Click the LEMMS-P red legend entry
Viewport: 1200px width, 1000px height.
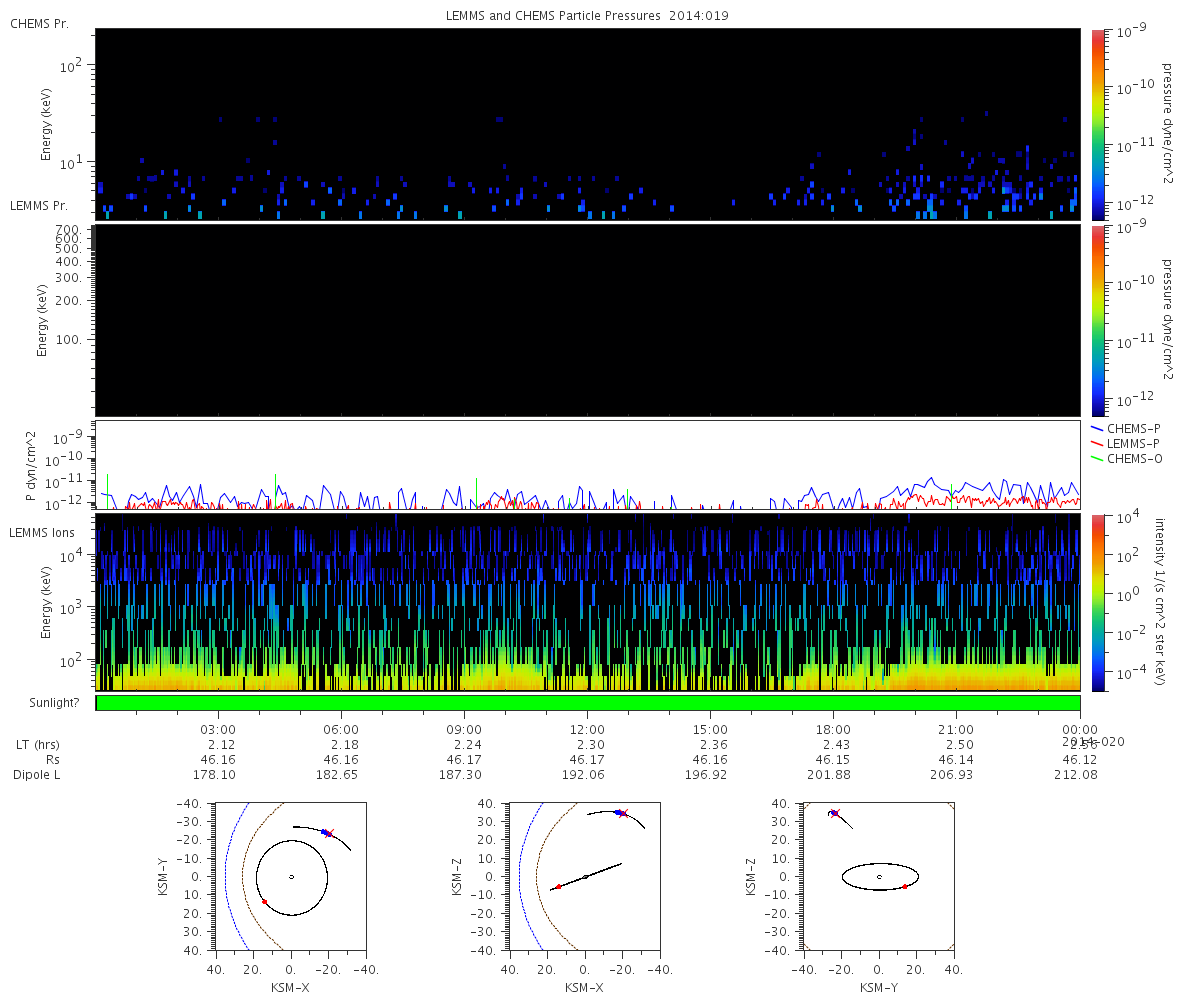[x=1134, y=443]
